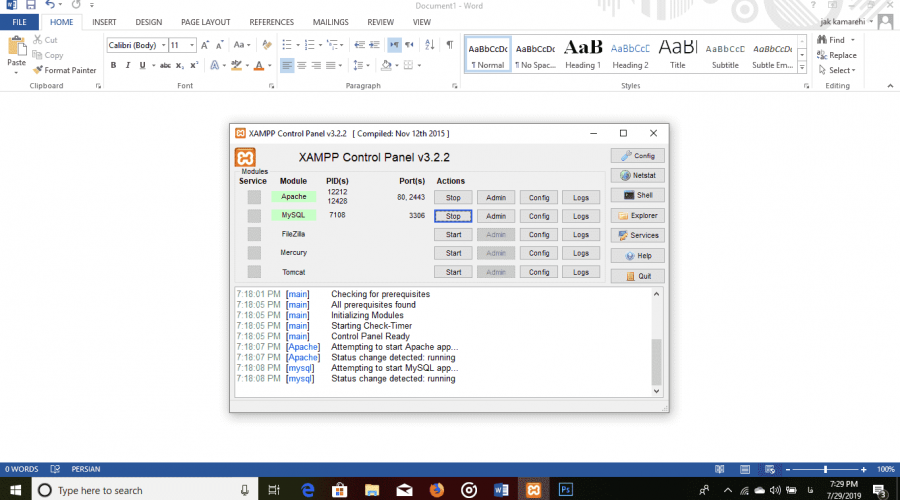The width and height of the screenshot is (900, 500).
Task: Open numbering list dropdown arrow
Action: pos(320,45)
